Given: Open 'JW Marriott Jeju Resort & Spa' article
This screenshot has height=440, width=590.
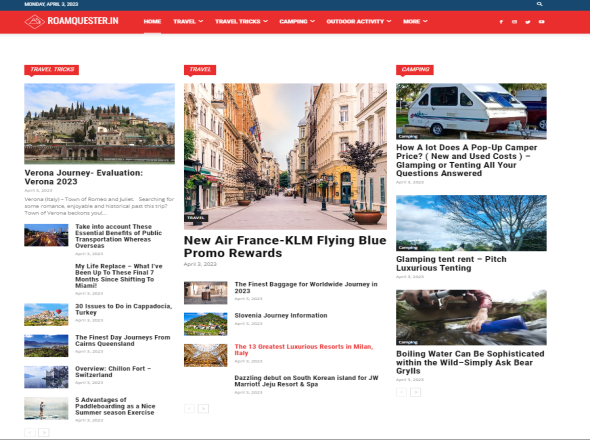Looking at the screenshot, I should click(306, 381).
